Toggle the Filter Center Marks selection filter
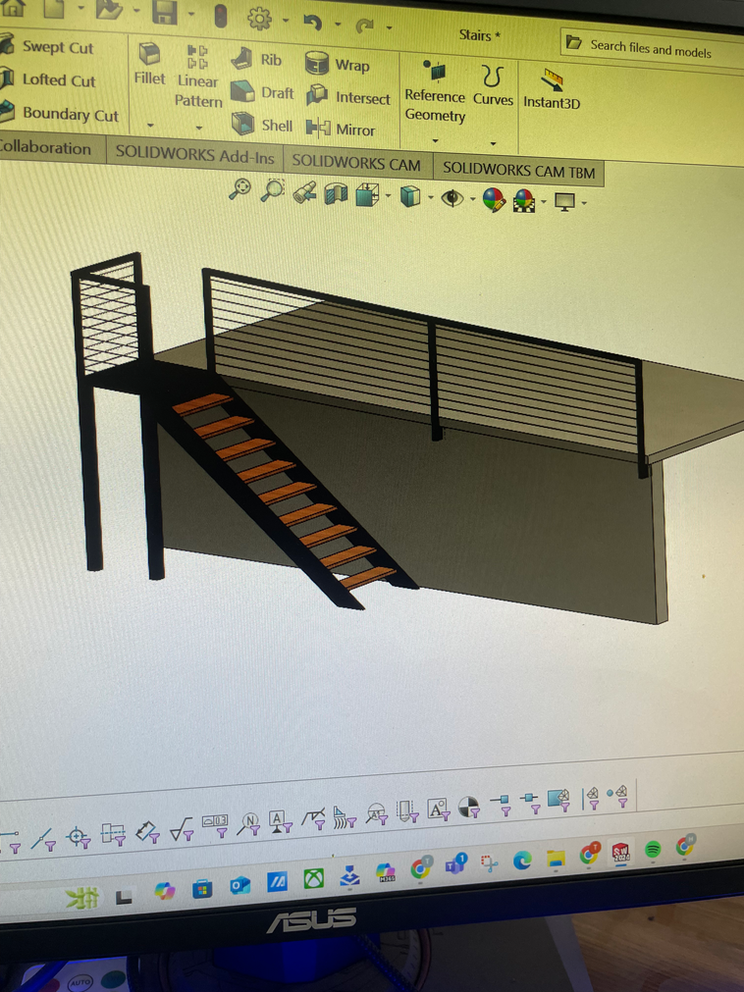The image size is (744, 992). (79, 838)
